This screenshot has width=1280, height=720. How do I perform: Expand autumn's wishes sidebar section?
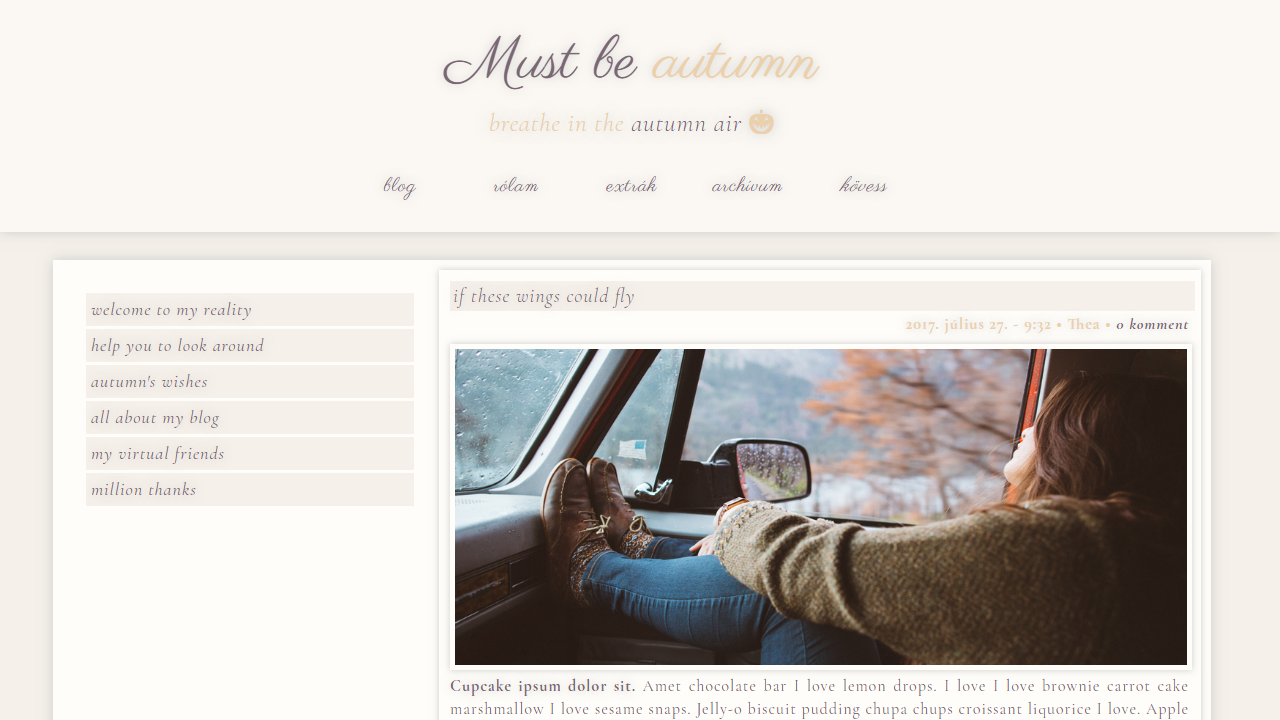[x=250, y=382]
